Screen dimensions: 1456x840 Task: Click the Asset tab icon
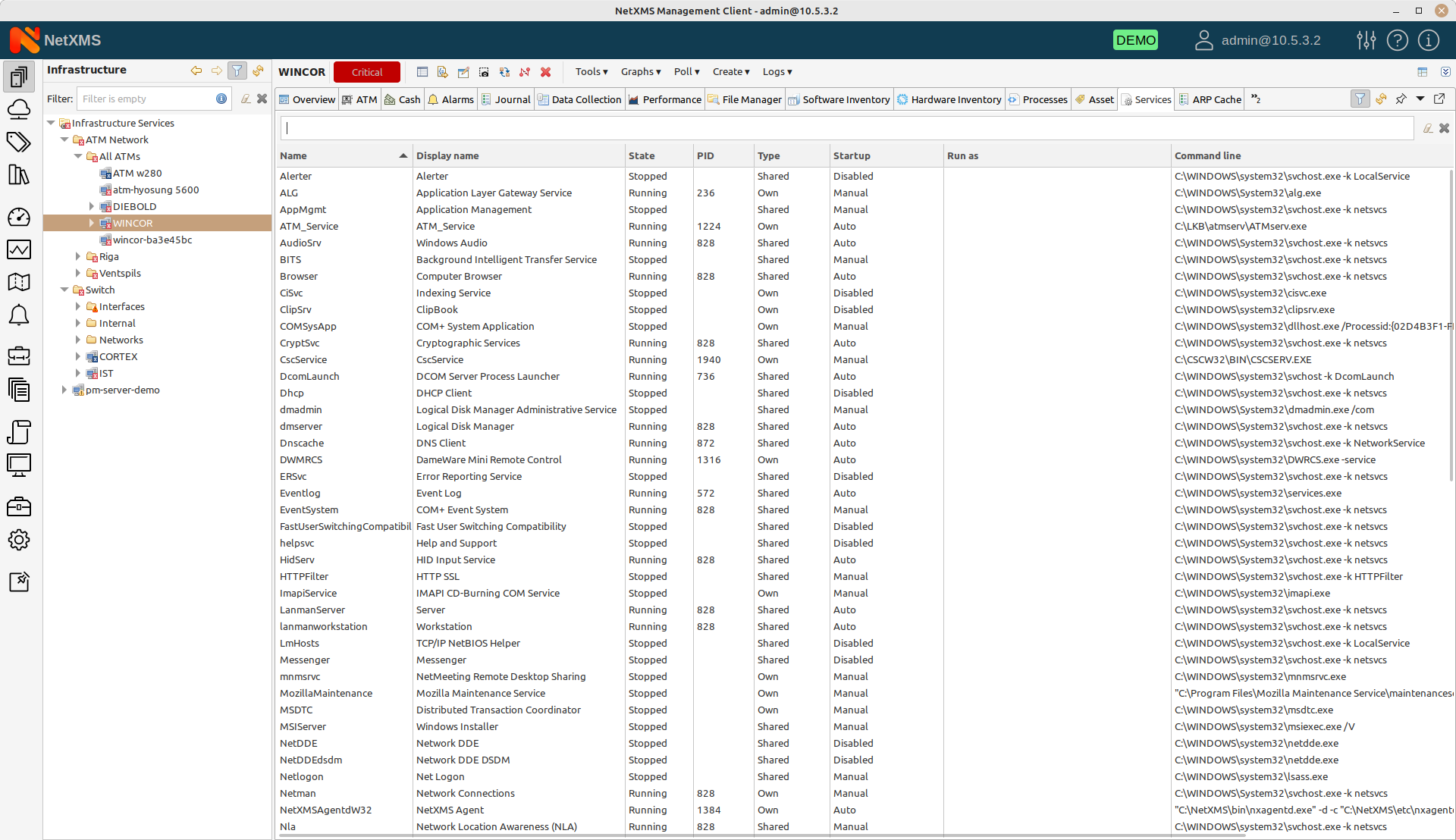pos(1079,99)
